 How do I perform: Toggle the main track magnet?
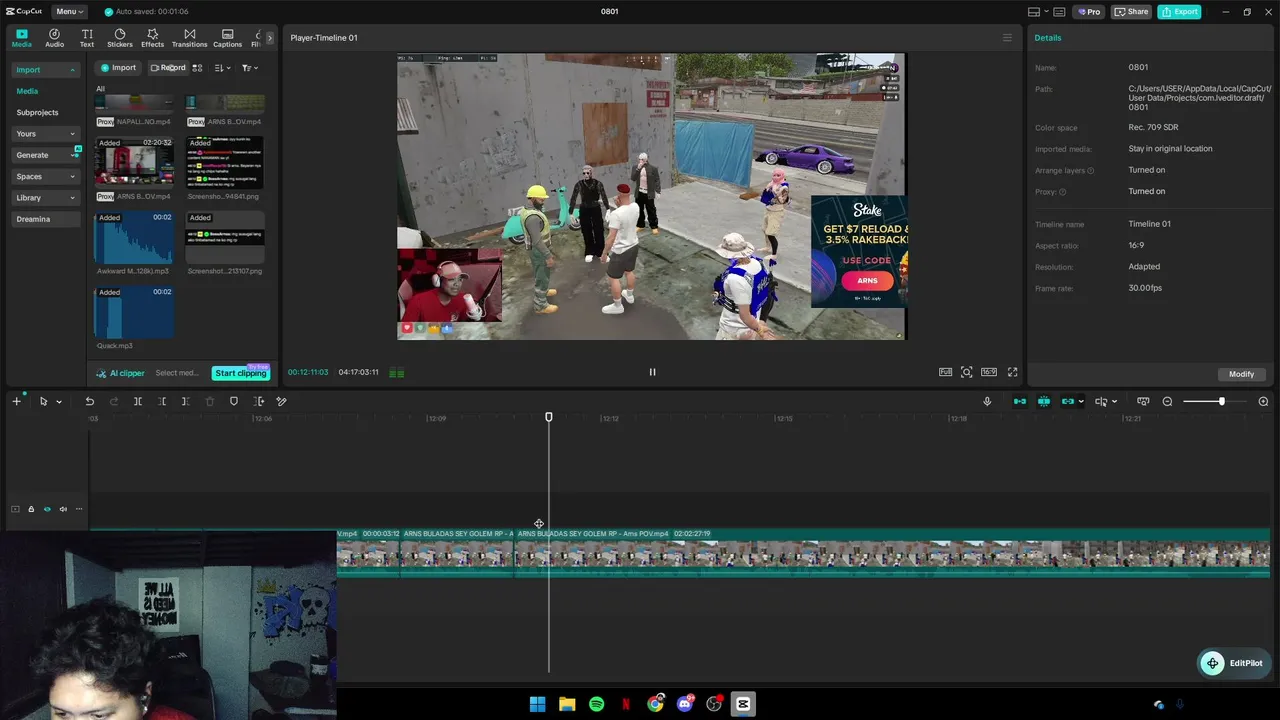(x=1020, y=402)
